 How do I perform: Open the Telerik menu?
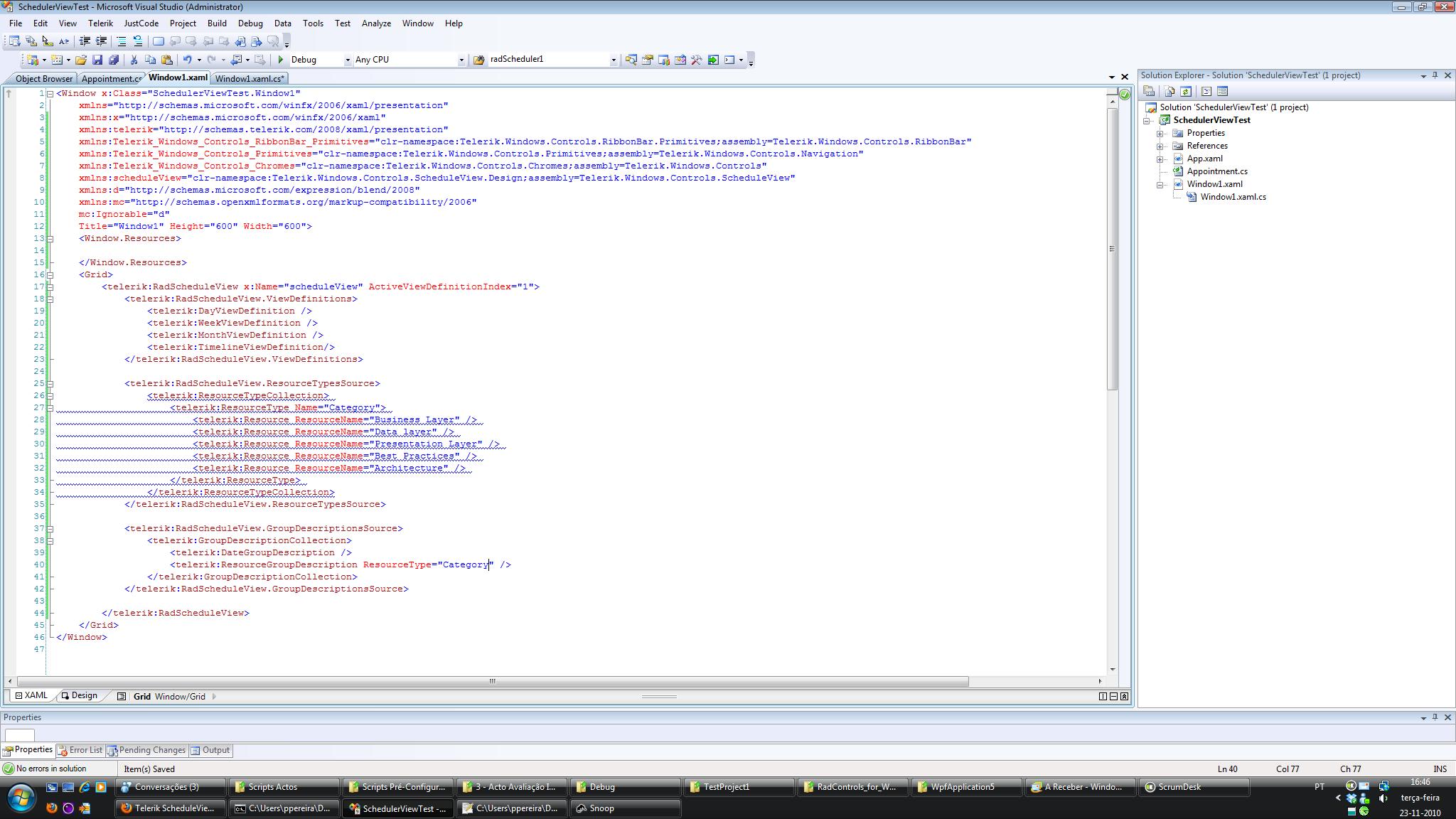pyautogui.click(x=100, y=23)
